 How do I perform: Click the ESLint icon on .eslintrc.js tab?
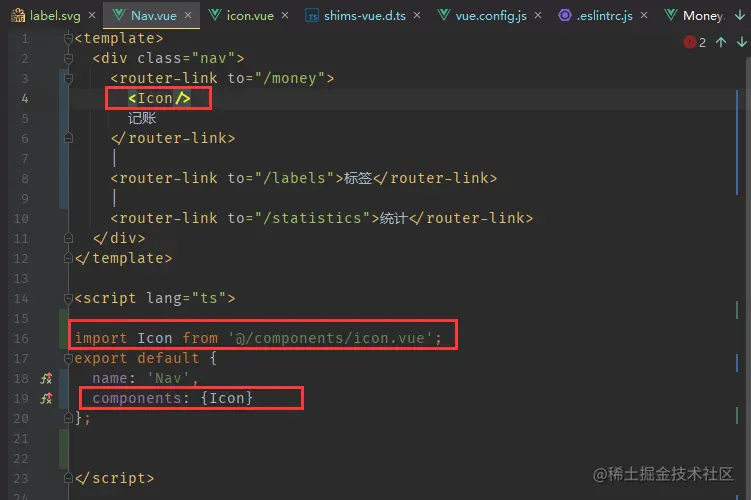[x=565, y=15]
